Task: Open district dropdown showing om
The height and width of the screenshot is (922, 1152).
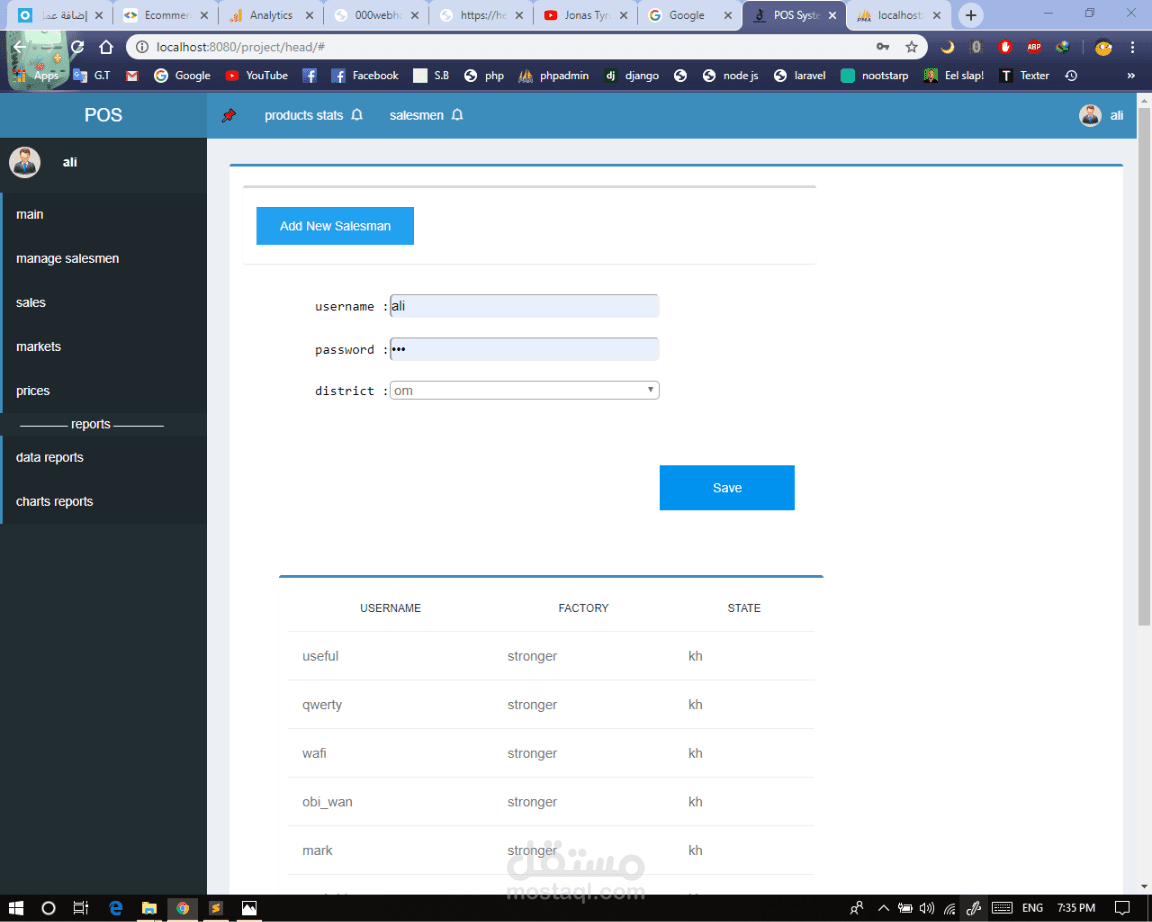Action: pos(525,390)
